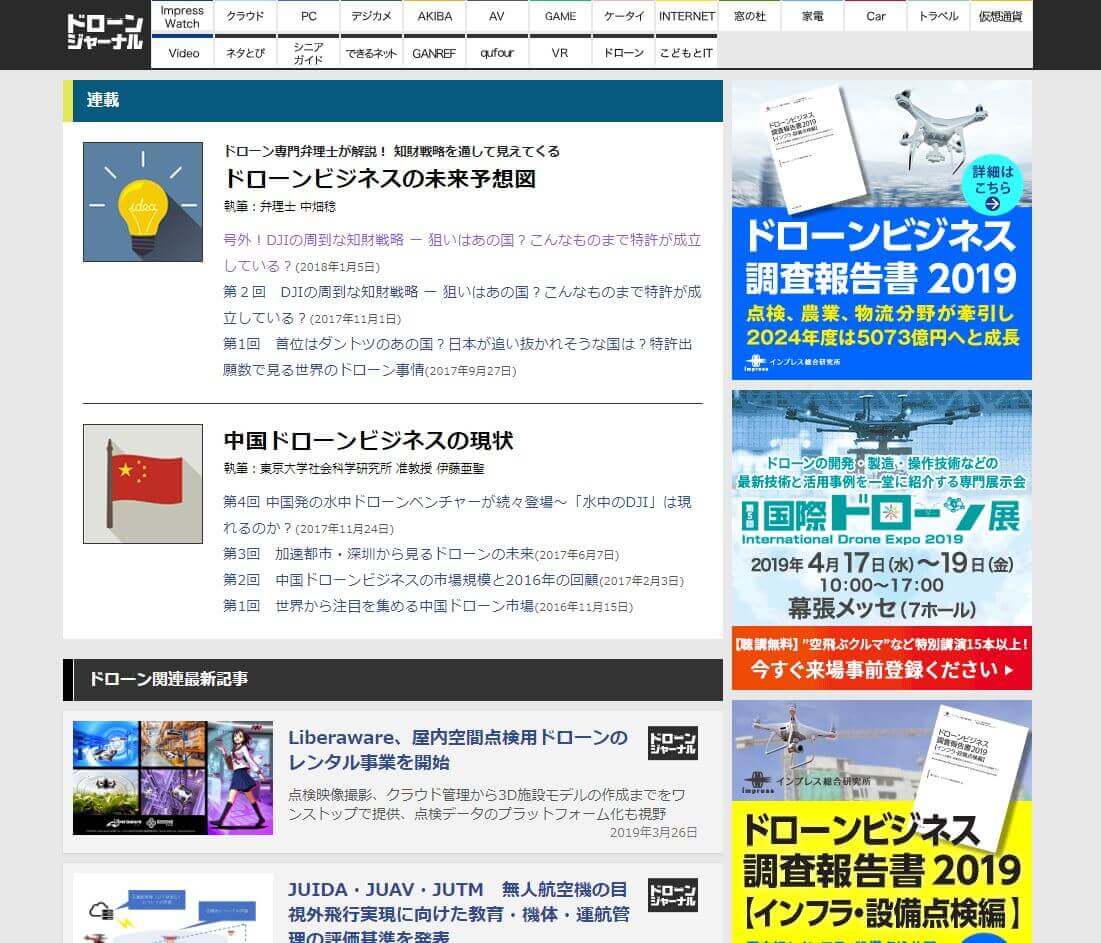Open the GANREF tab

[435, 53]
